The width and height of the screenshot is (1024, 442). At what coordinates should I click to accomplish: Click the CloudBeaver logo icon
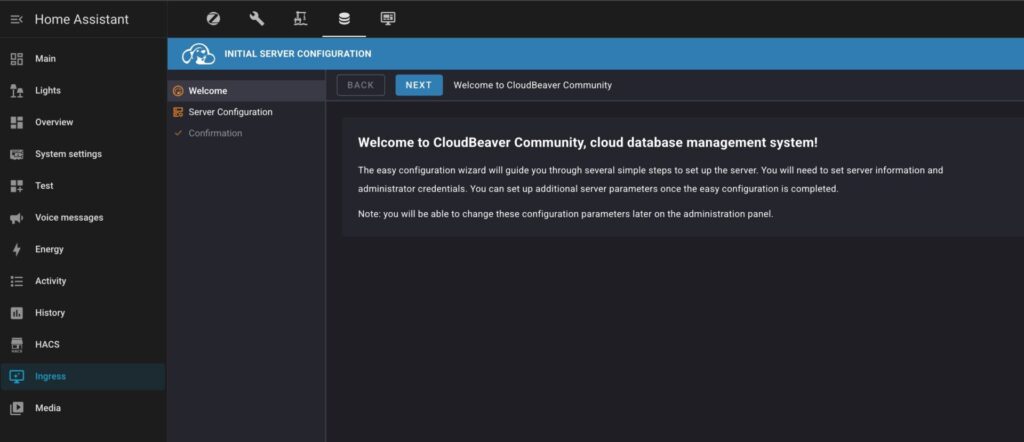pyautogui.click(x=197, y=54)
